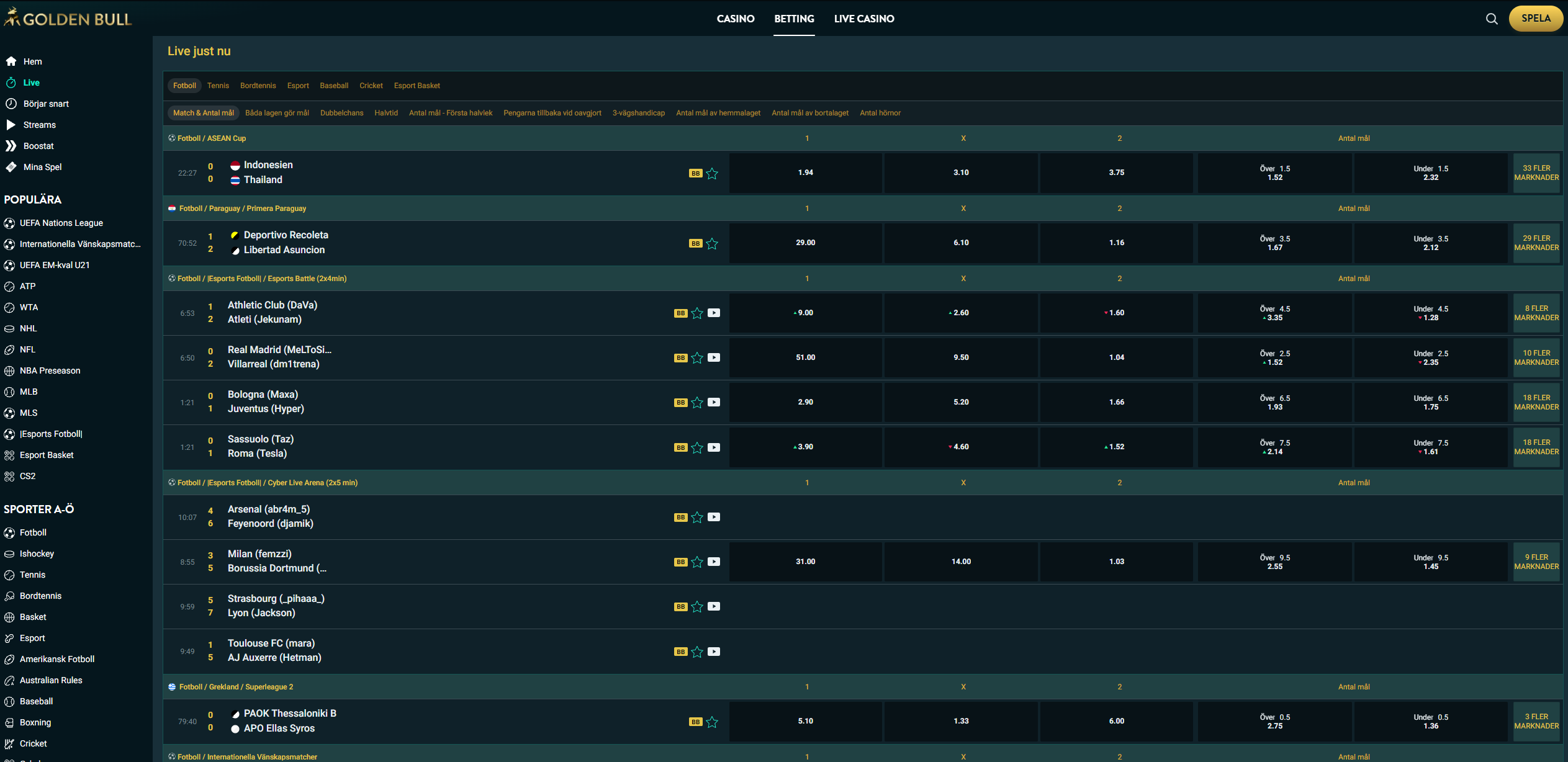The width and height of the screenshot is (1568, 762).
Task: Switch to the Casino tab
Action: [x=736, y=19]
